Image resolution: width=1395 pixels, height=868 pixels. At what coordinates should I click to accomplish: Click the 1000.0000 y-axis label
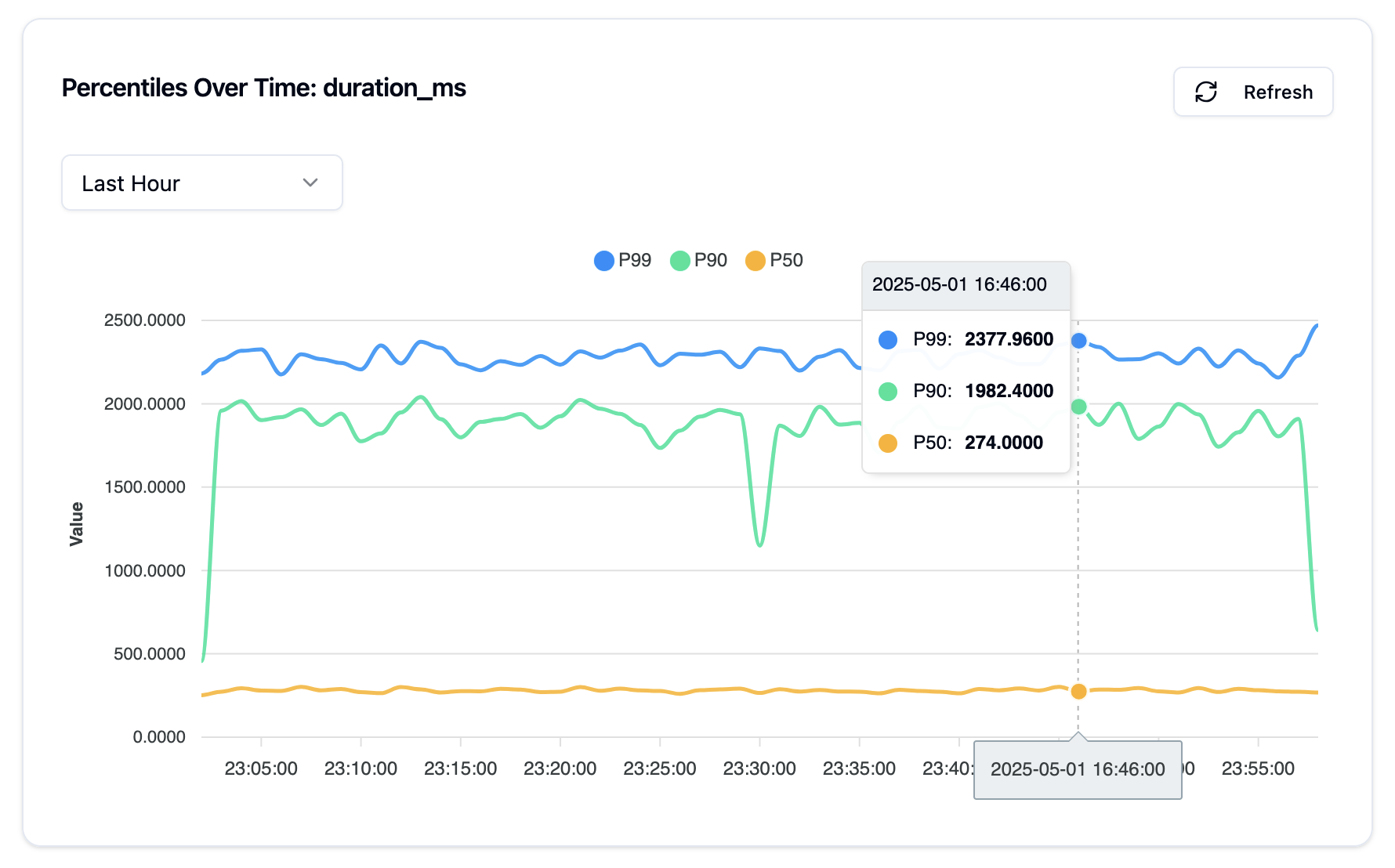(x=145, y=570)
